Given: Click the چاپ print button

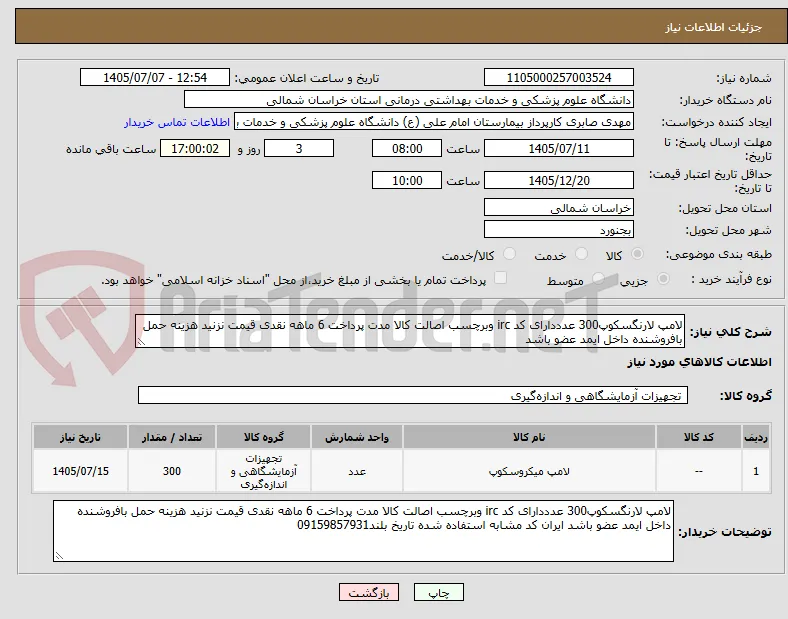Looking at the screenshot, I should [439, 593].
